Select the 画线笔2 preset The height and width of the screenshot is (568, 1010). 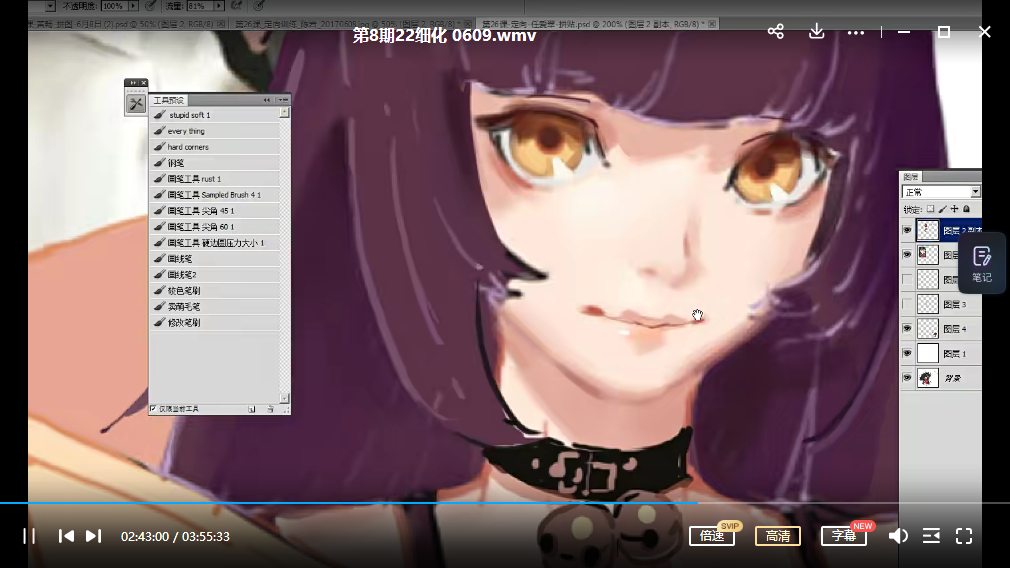point(215,274)
